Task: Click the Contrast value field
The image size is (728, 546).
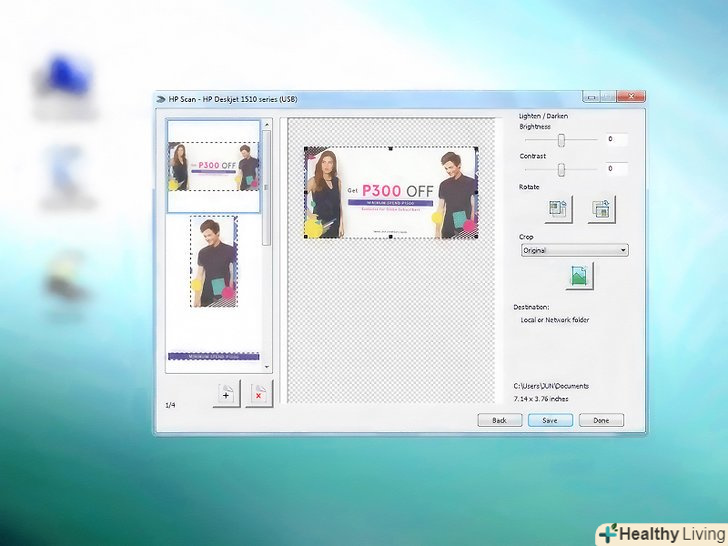Action: (x=615, y=170)
